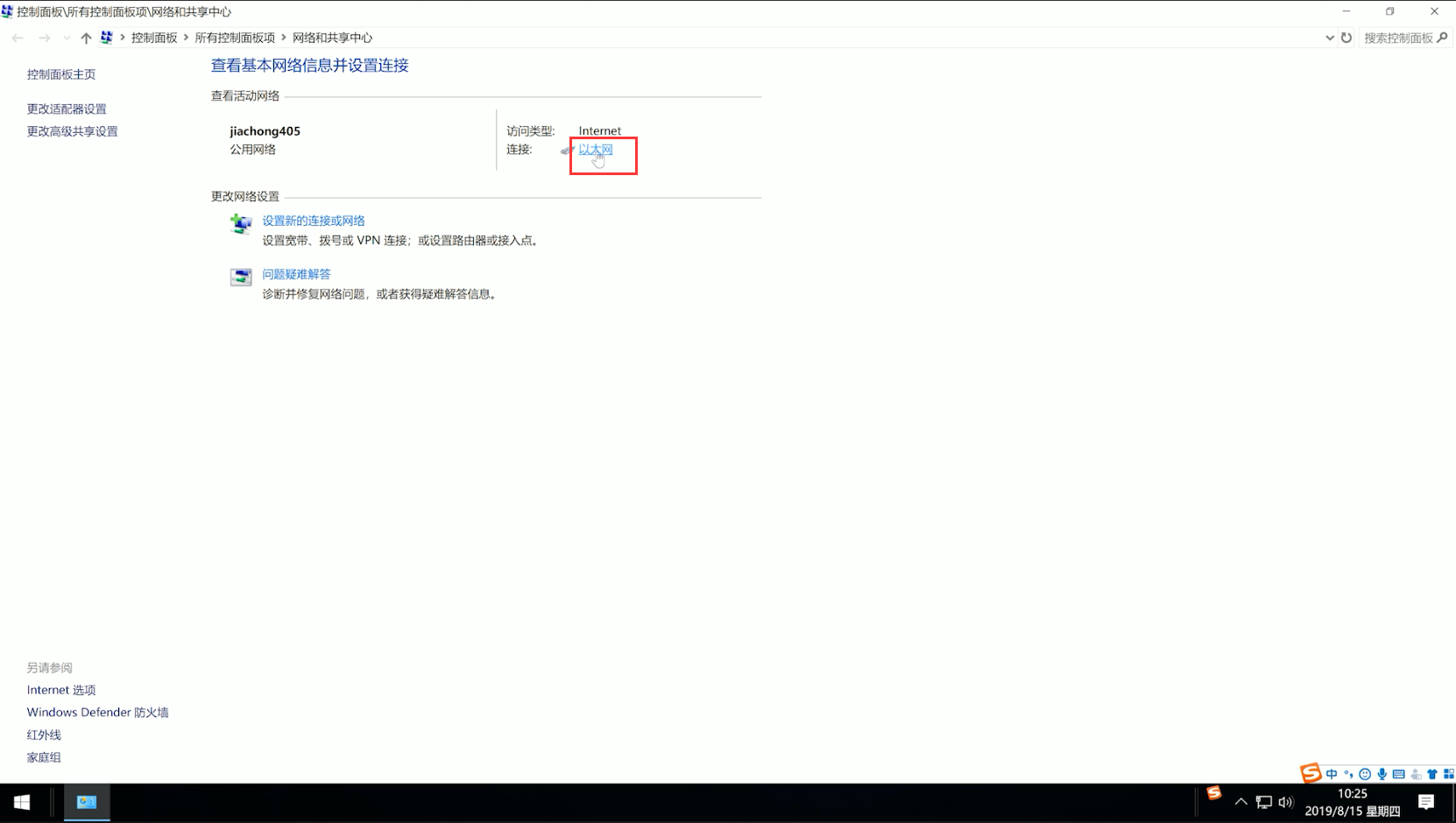Click the volume speaker tray icon

[1285, 802]
